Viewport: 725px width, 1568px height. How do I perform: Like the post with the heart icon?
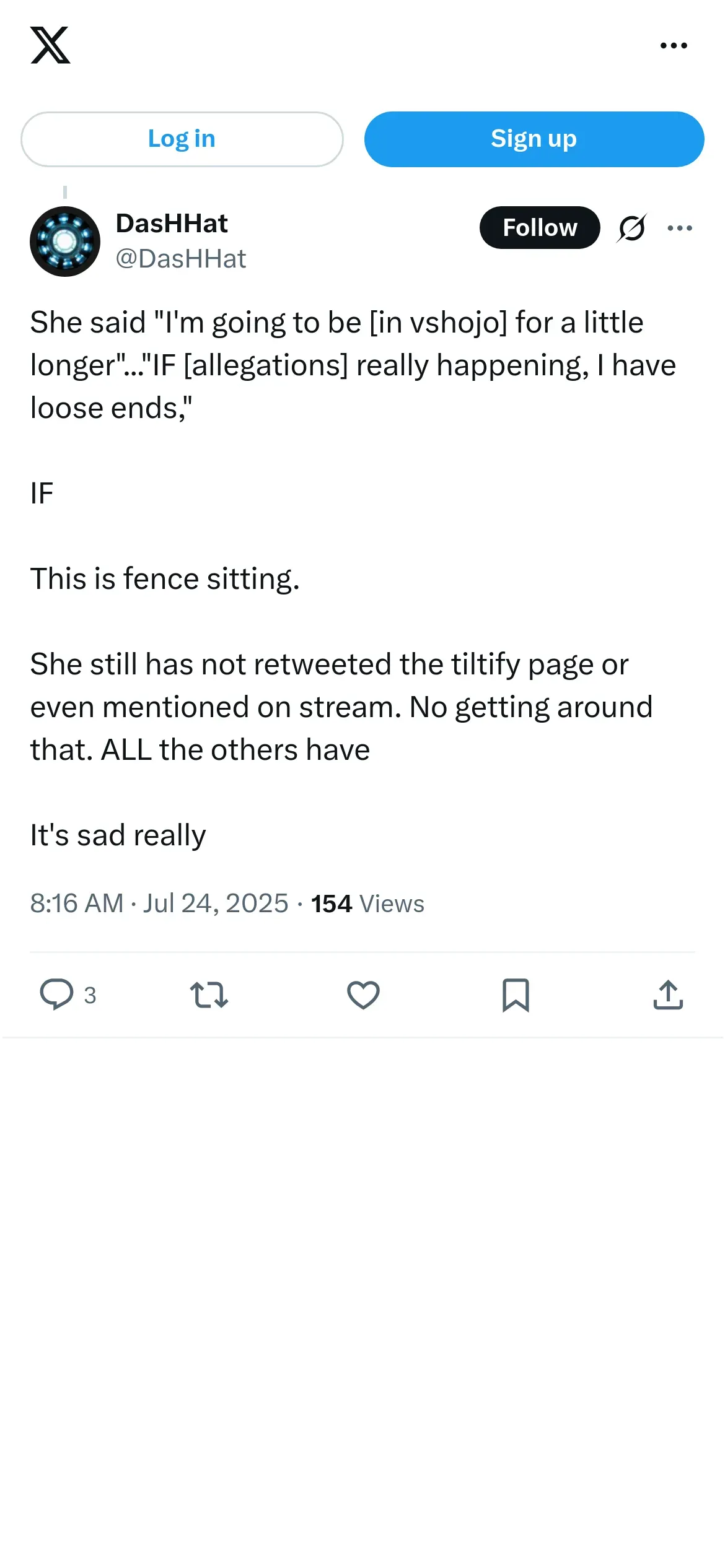(363, 995)
